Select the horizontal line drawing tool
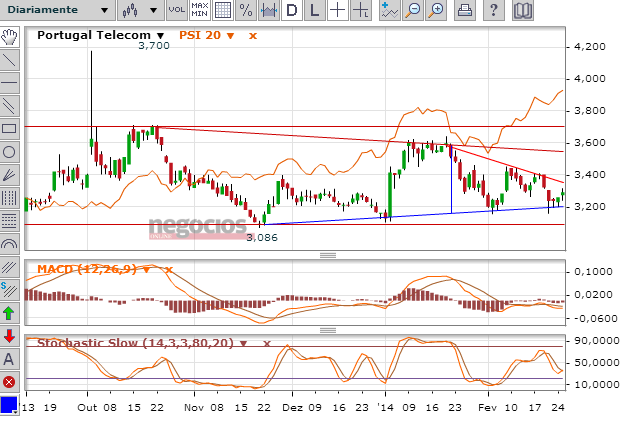The width and height of the screenshot is (627, 425). tap(9, 83)
